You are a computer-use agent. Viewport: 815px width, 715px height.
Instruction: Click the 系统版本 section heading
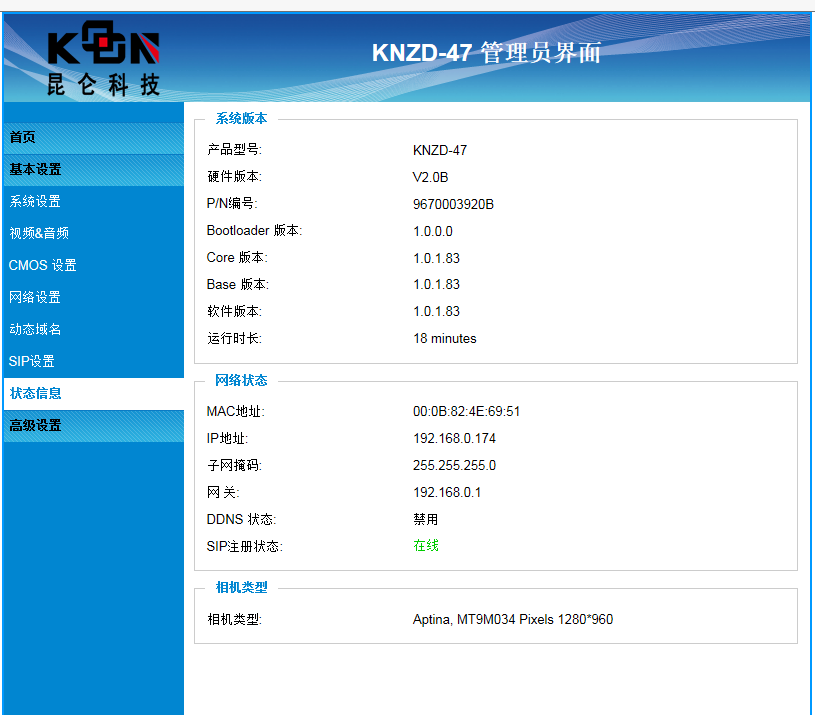(x=241, y=118)
